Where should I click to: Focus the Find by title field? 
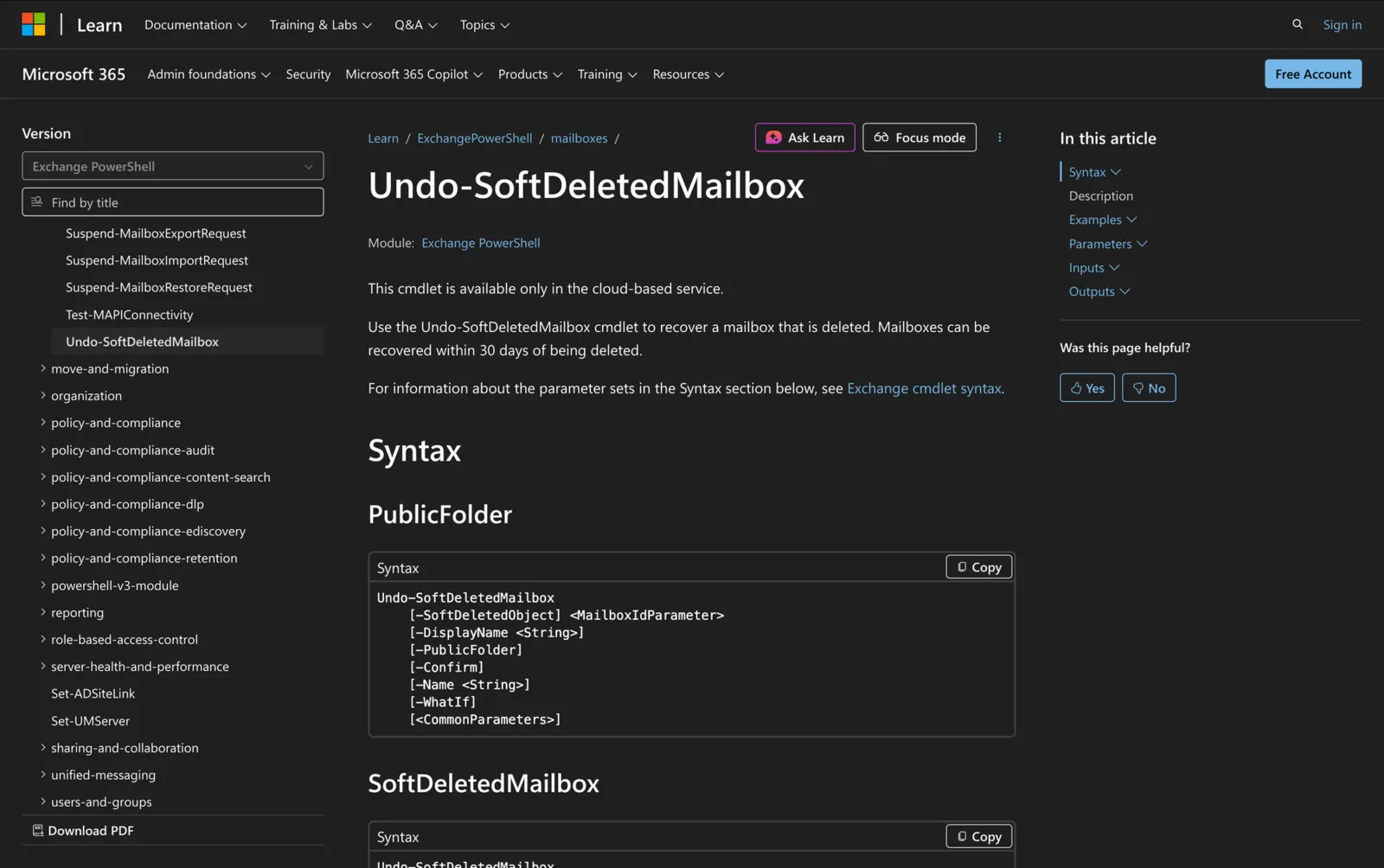173,202
